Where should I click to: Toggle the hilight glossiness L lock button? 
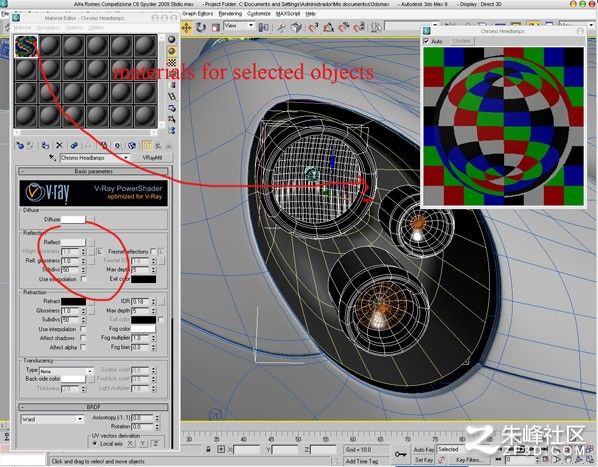point(99,252)
